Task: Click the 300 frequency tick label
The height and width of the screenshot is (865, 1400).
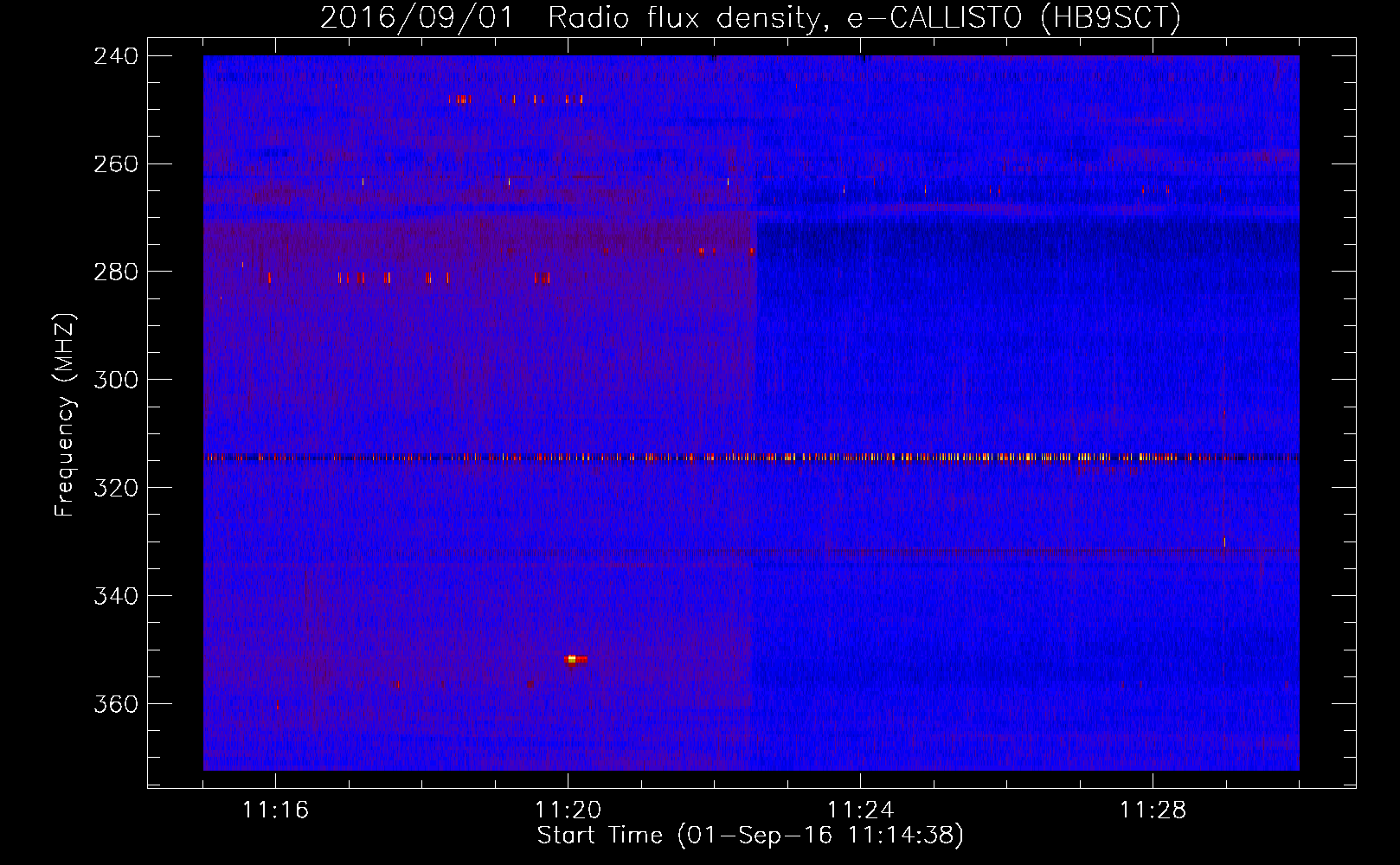Action: tap(115, 381)
